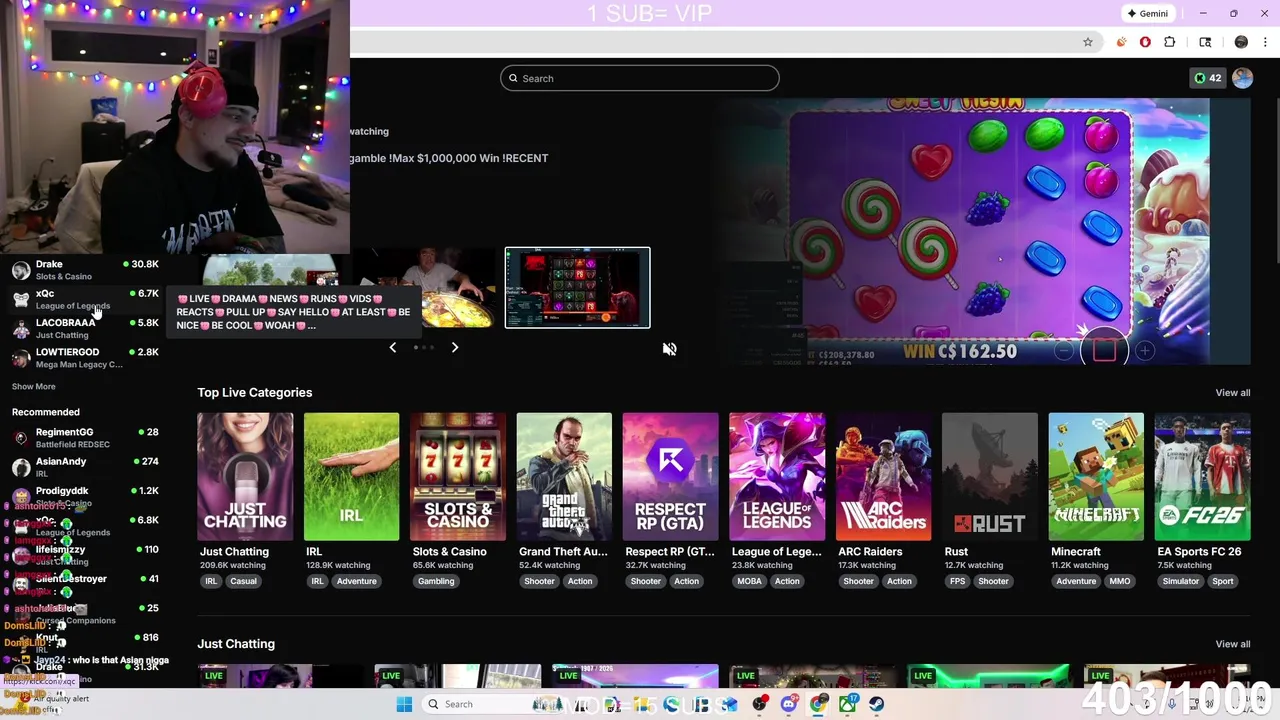
Task: Open the Chrome profile avatar
Action: 1241,42
